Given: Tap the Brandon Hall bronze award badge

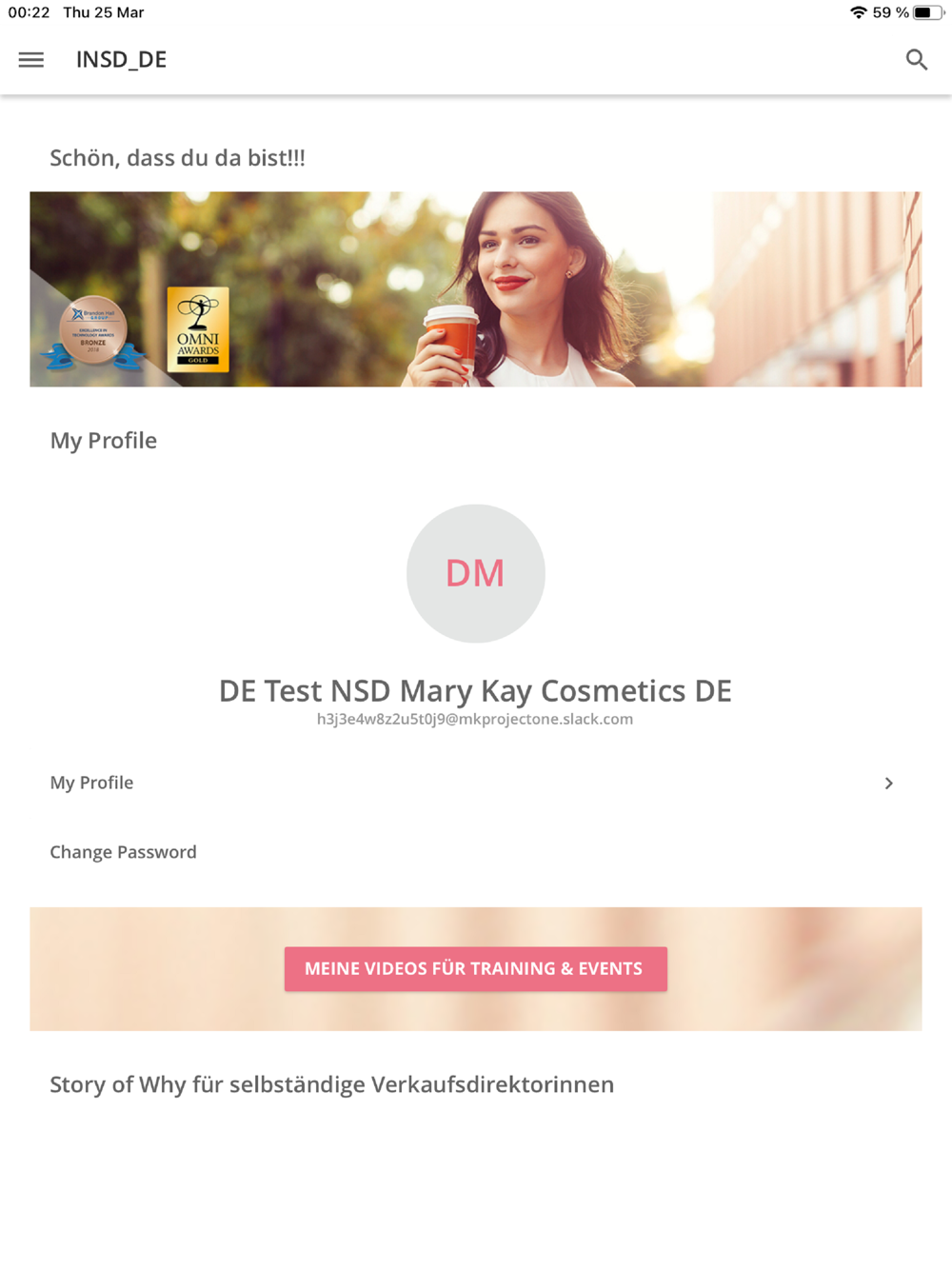Looking at the screenshot, I should [x=93, y=333].
